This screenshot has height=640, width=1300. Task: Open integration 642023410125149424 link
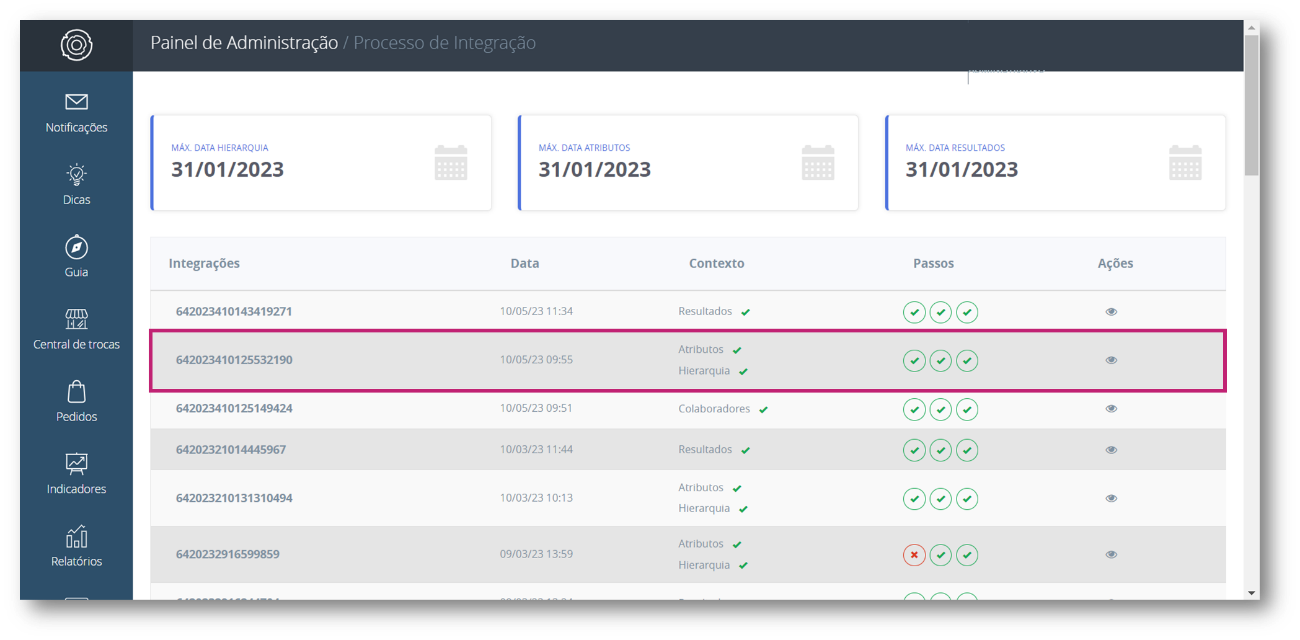[234, 409]
